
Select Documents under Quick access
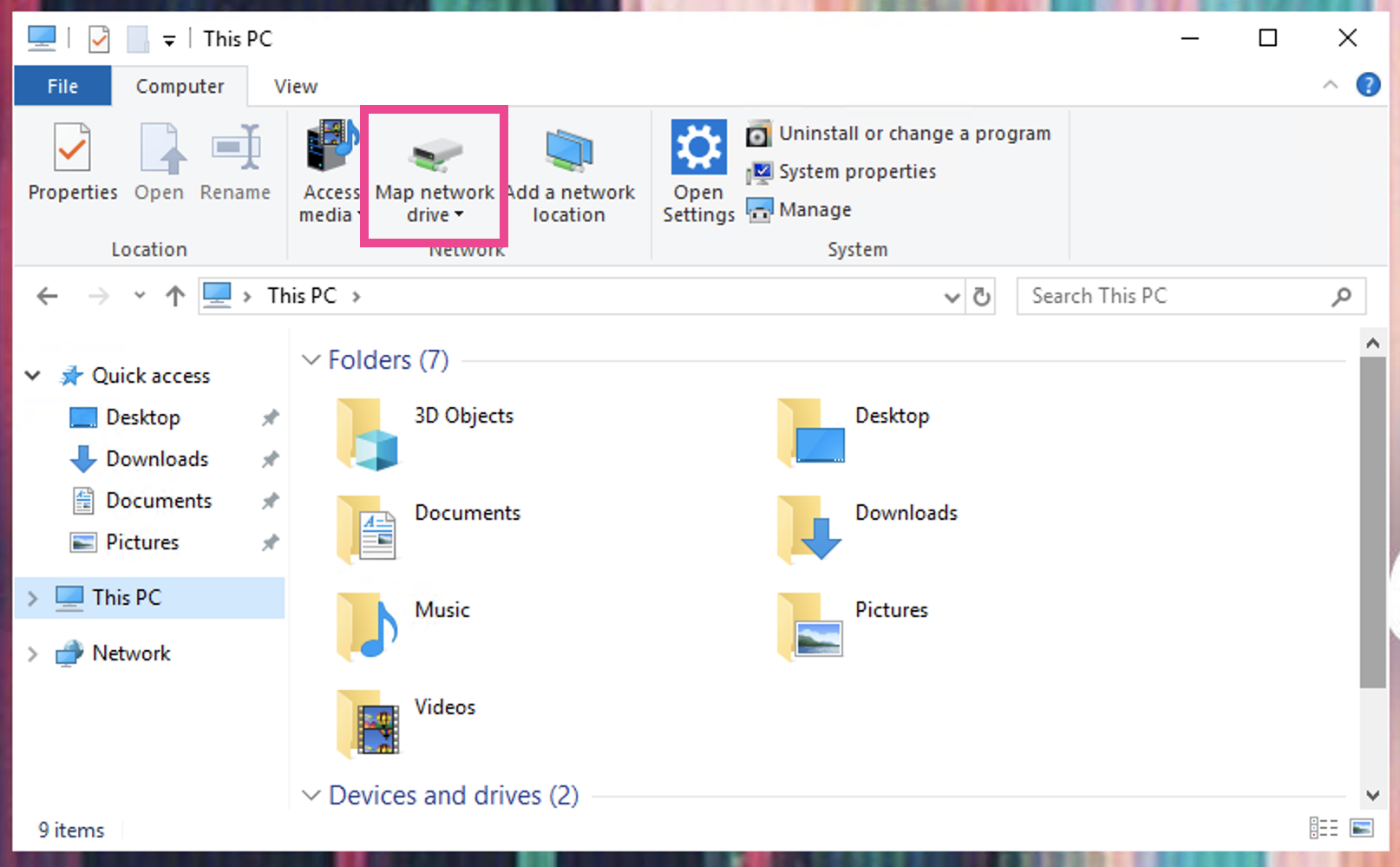coord(159,501)
